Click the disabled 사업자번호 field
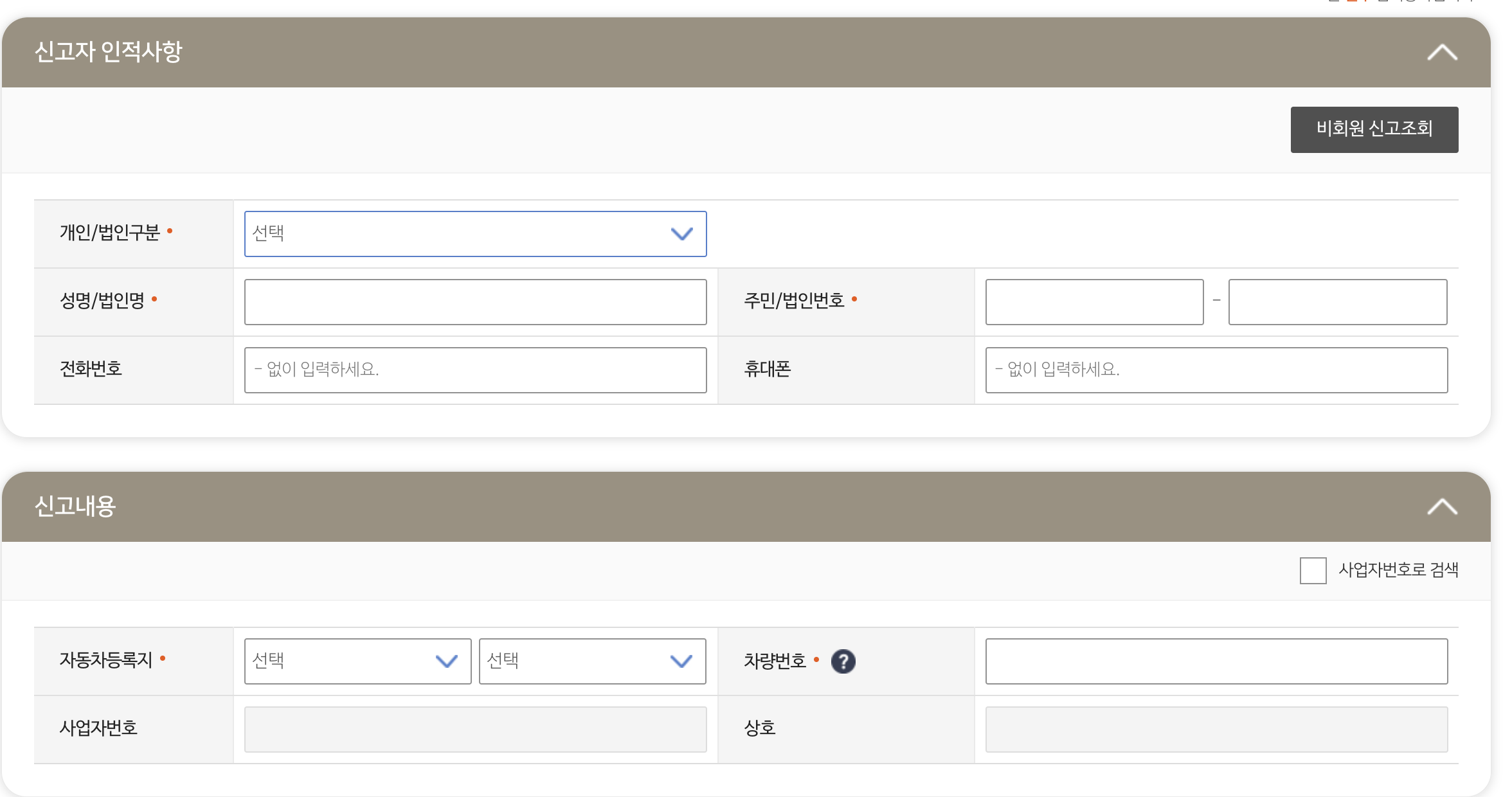Screen dimensions: 1512x797 pos(475,729)
